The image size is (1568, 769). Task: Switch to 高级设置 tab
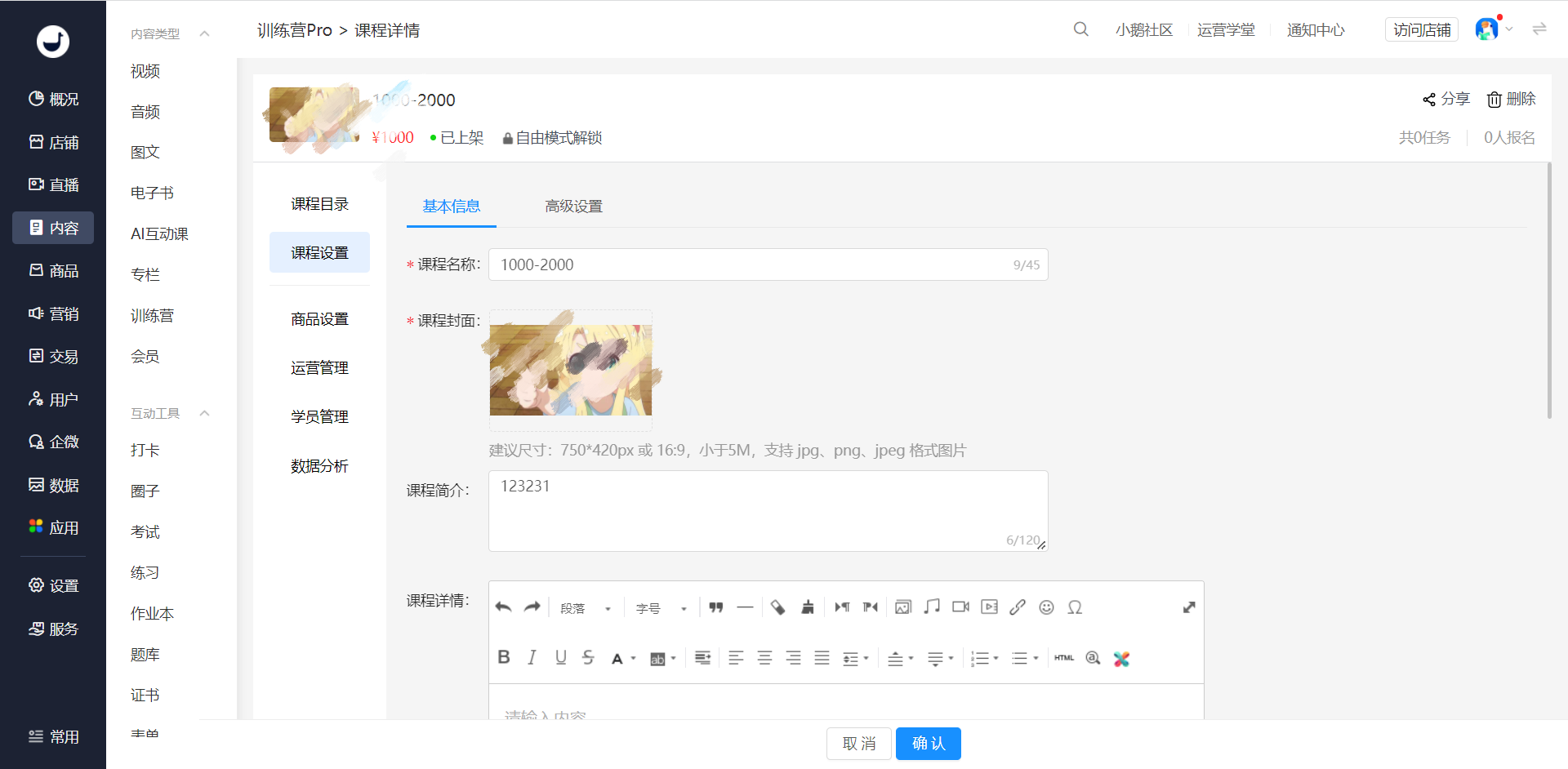pos(573,207)
